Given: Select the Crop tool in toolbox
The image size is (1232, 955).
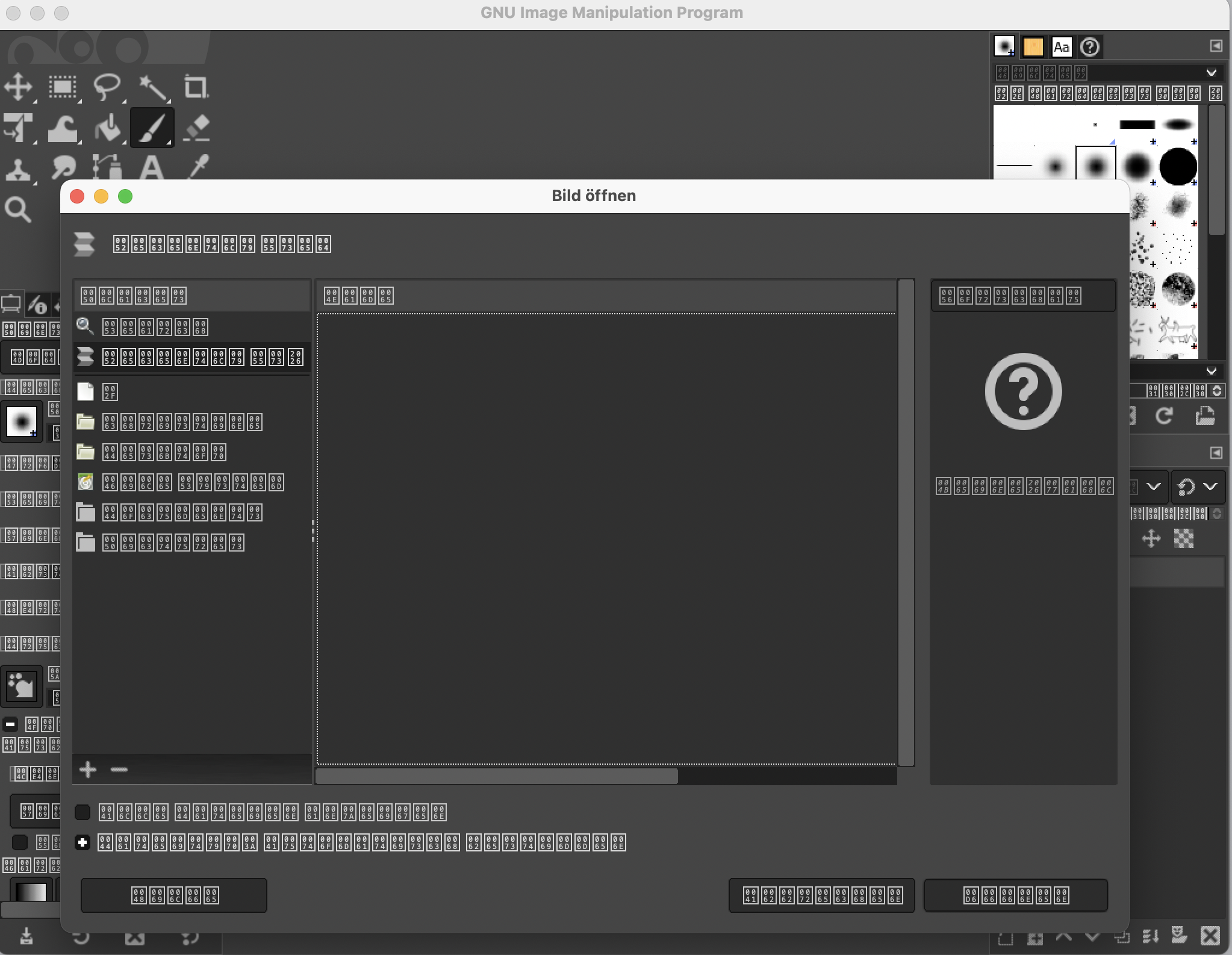Looking at the screenshot, I should point(196,87).
